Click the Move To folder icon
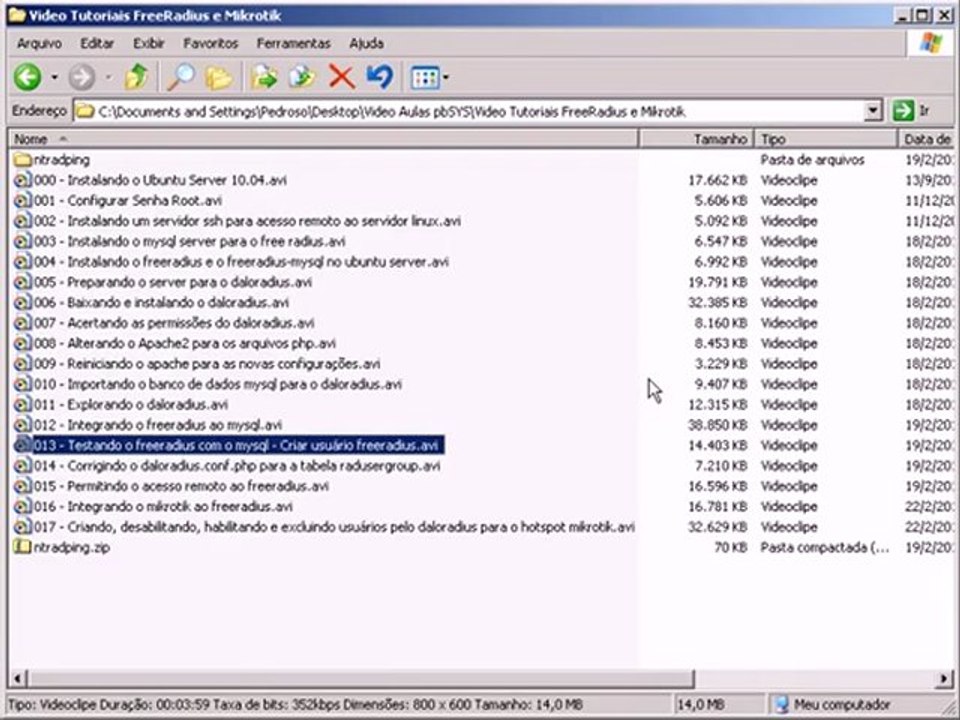 [264, 77]
